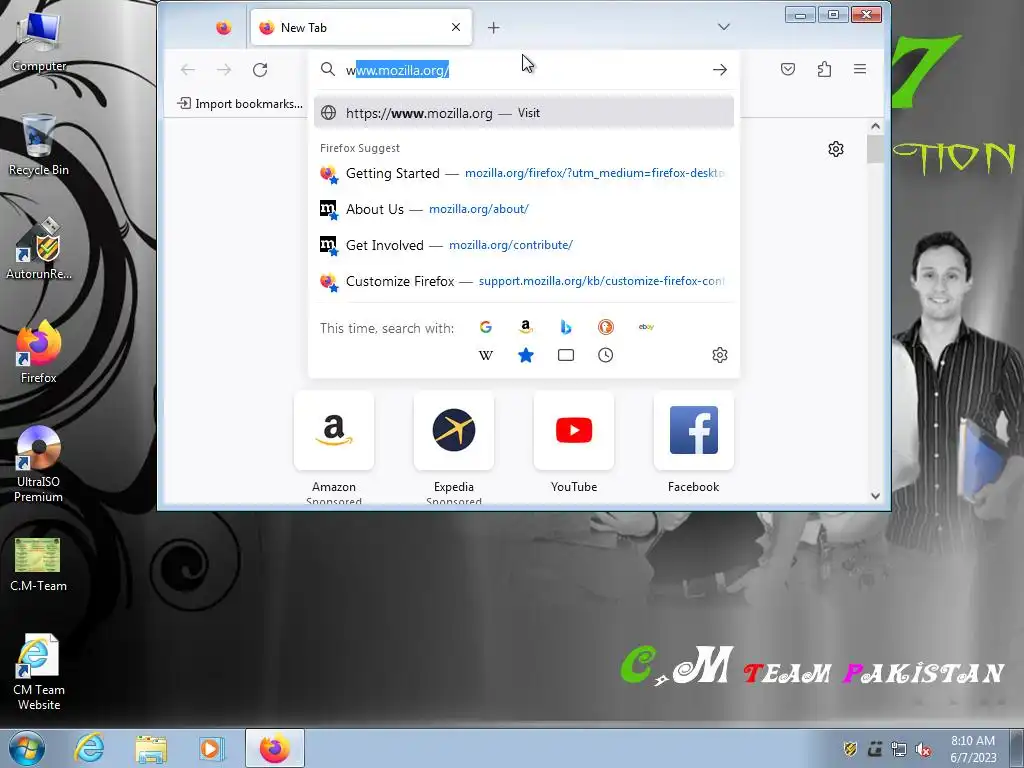Screen dimensions: 1024x768
Task: Select the UltraISO Premium desktop shortcut
Action: [x=39, y=464]
